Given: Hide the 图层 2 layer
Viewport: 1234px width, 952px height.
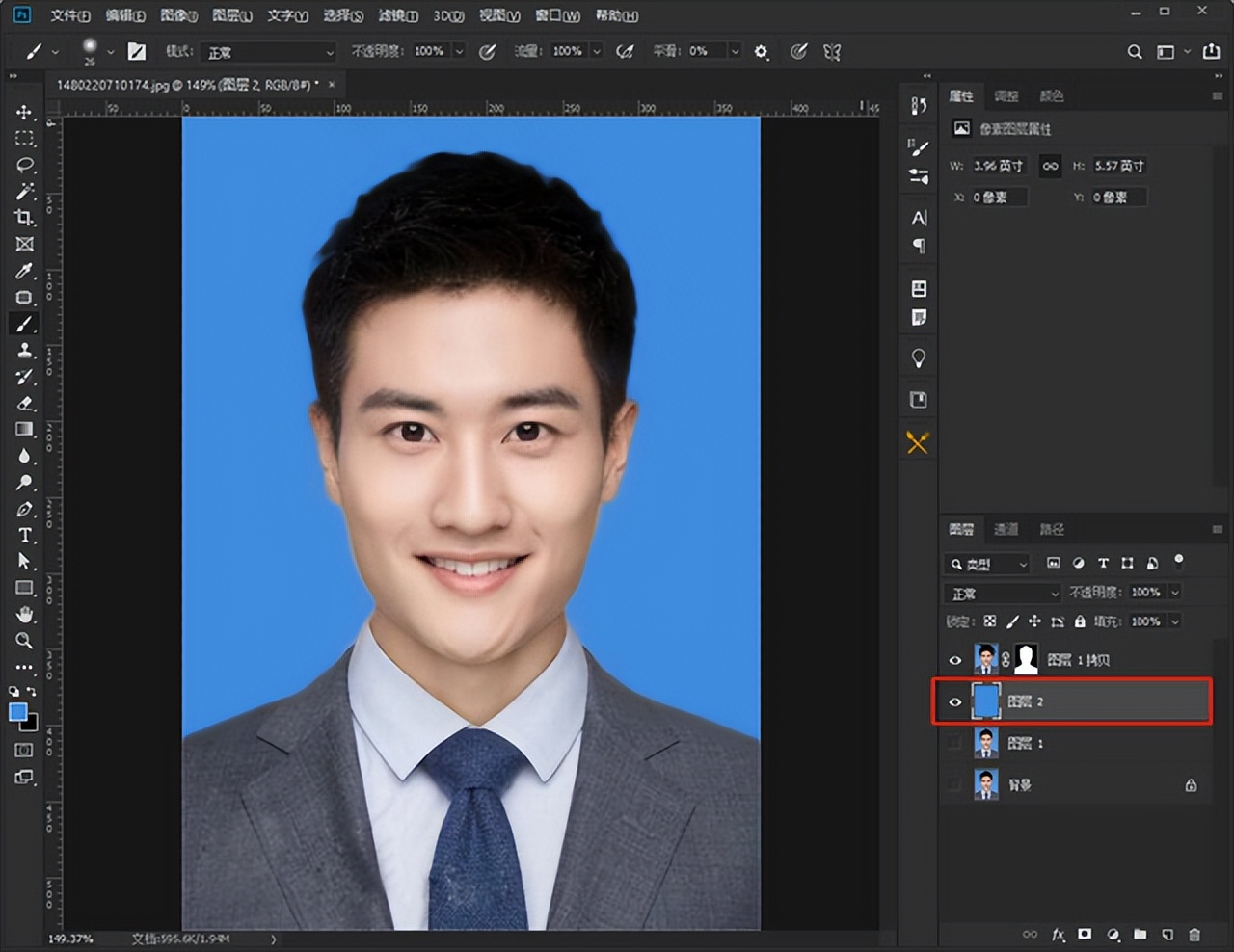Looking at the screenshot, I should pos(954,701).
